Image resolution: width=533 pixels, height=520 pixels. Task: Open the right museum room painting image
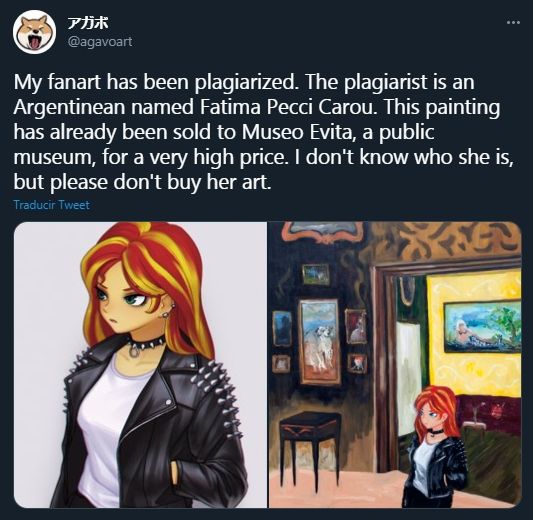tap(395, 365)
